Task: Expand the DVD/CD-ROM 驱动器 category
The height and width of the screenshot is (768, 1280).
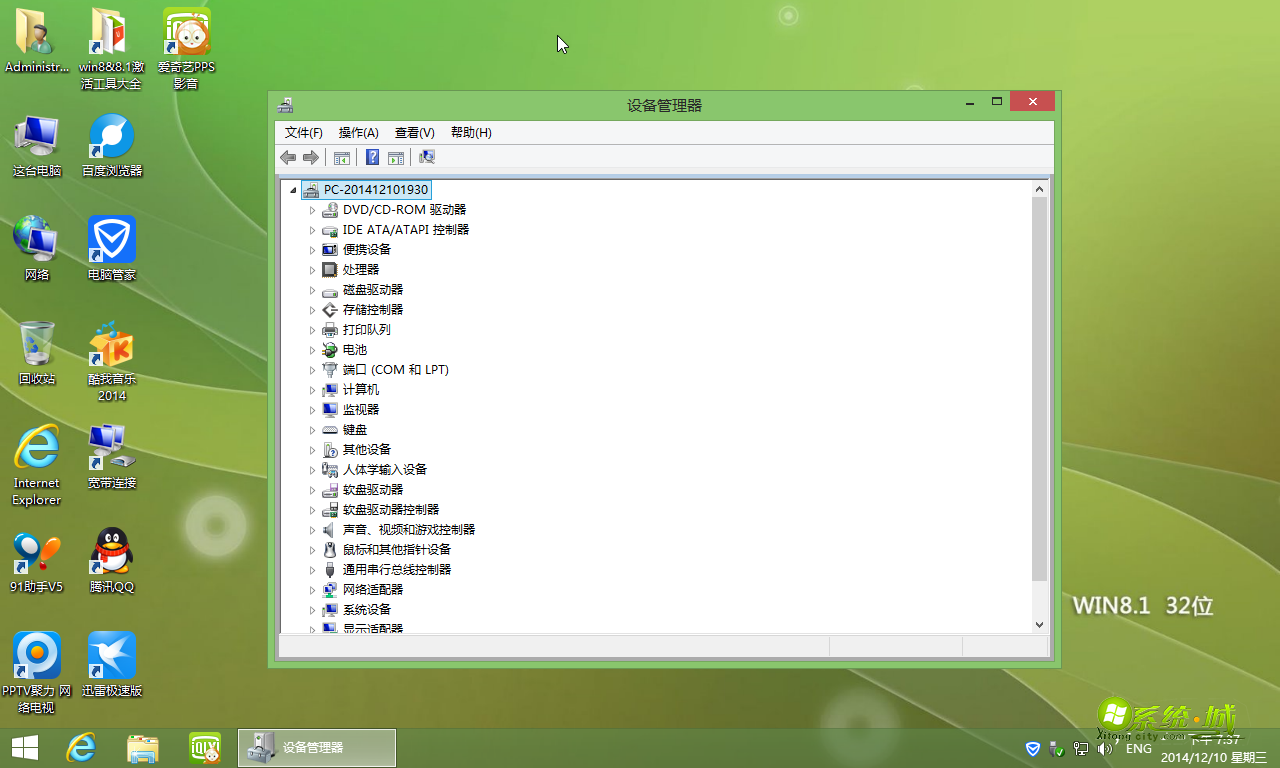Action: 313,209
